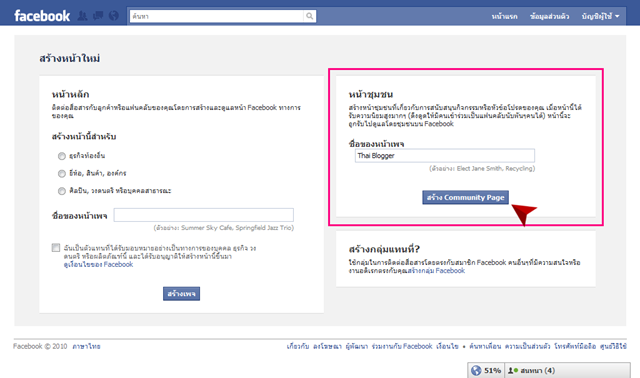Open the ค้นหาเพื่อน footer link
The width and height of the screenshot is (640, 378).
(485, 346)
